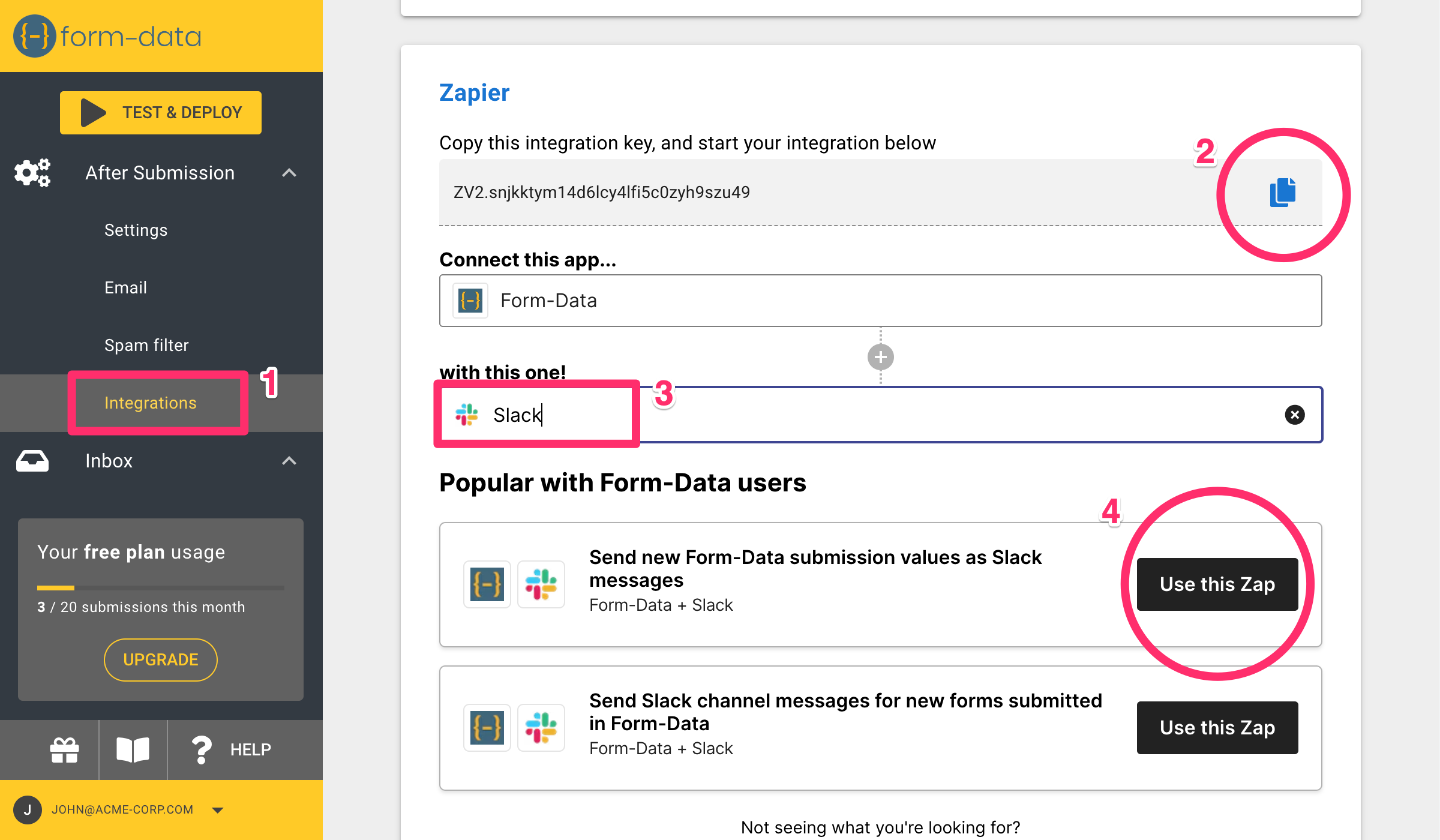Screen dimensions: 1440x840
Task: Click the Form-Data app selector field
Action: click(x=881, y=301)
